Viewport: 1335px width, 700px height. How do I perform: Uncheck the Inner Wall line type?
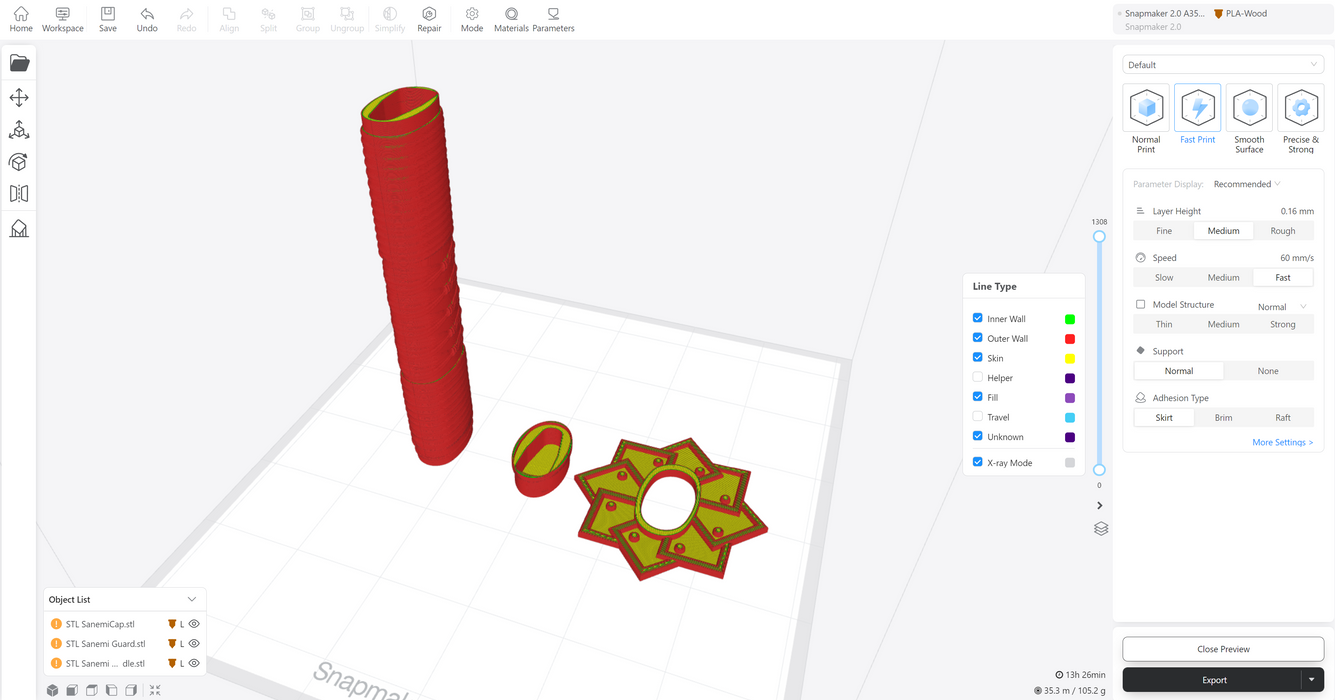point(978,318)
